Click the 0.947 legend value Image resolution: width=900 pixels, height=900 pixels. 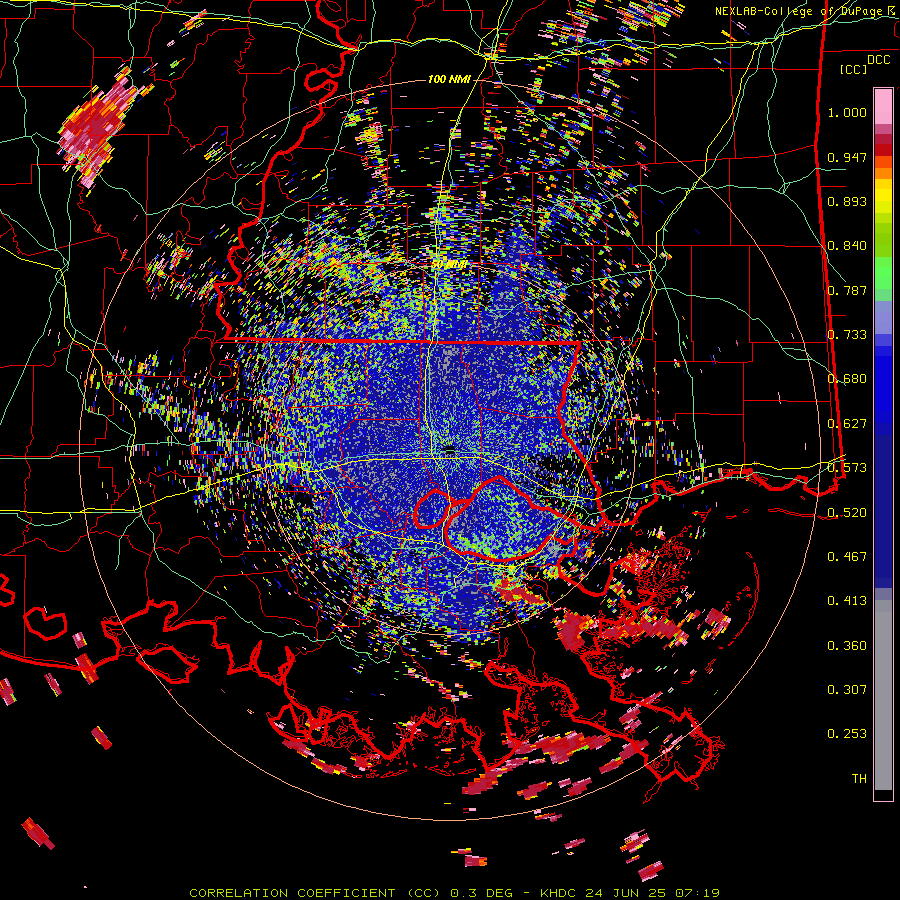847,157
